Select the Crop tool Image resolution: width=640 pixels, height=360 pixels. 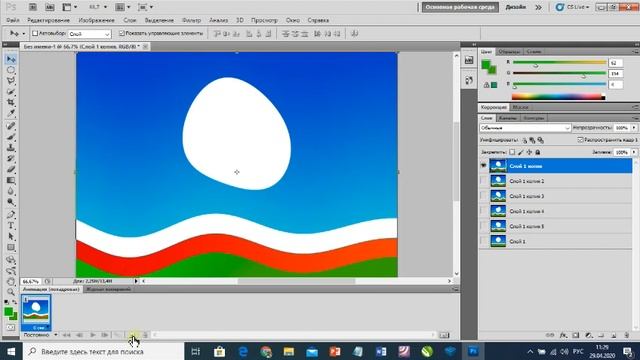pyautogui.click(x=11, y=102)
